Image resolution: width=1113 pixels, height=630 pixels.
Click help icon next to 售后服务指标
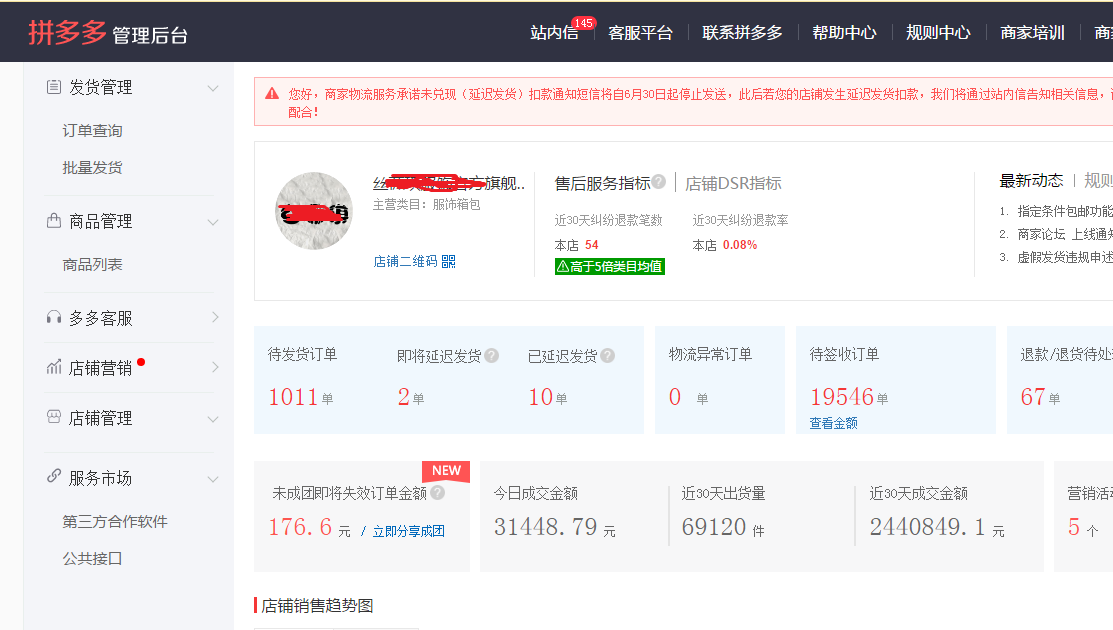pyautogui.click(x=659, y=182)
